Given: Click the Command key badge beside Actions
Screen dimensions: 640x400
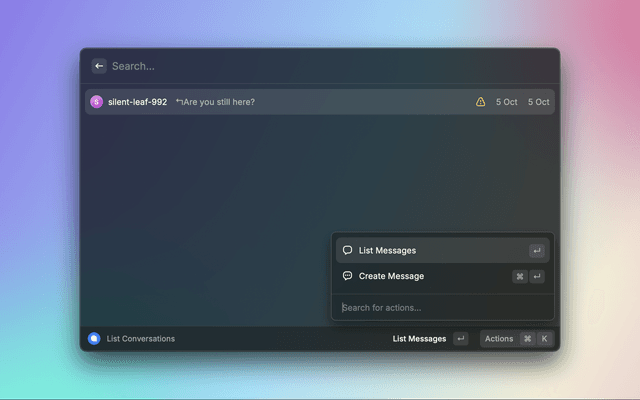Looking at the screenshot, I should 527,339.
